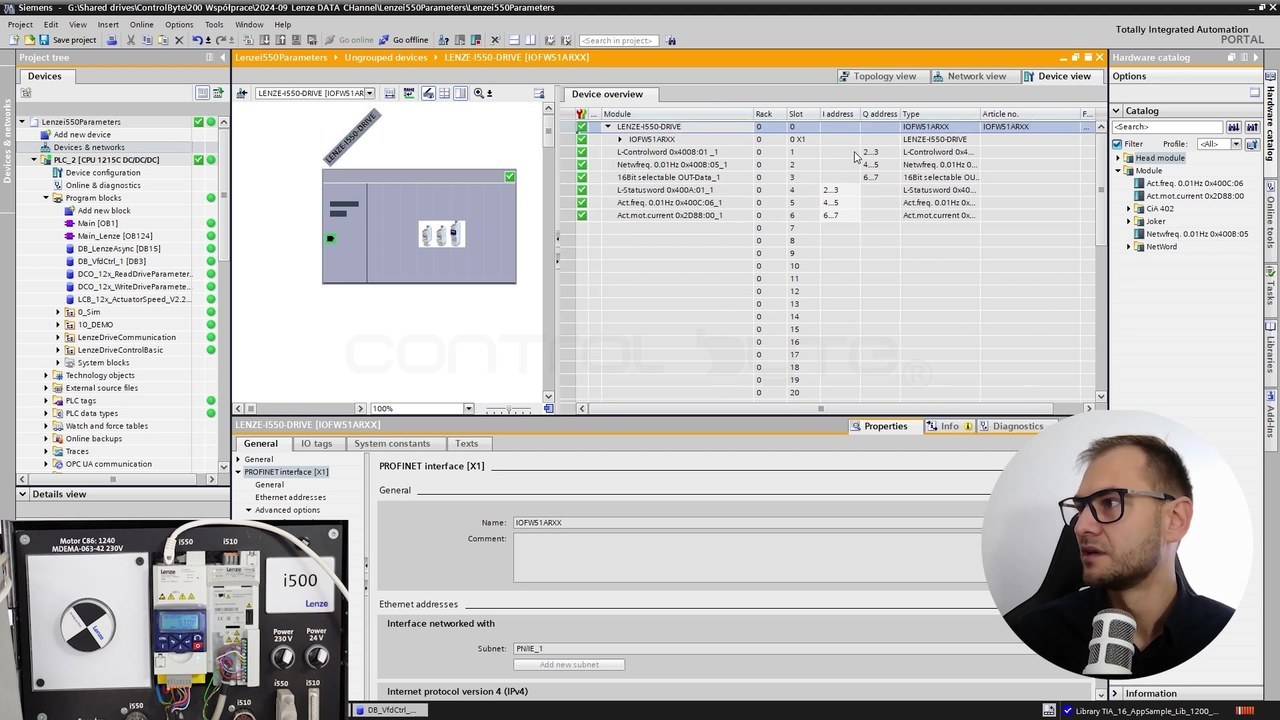
Task: Click the New project icon
Action: point(14,40)
